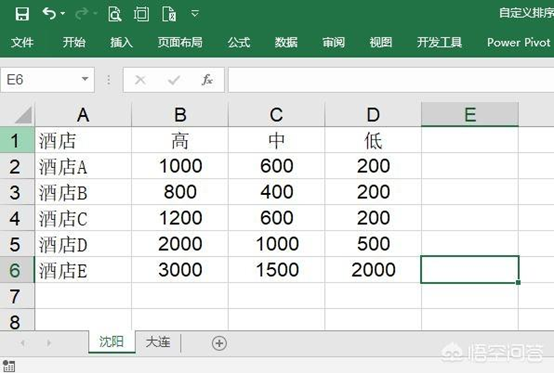
Task: Click selected empty cell E6
Action: [470, 270]
